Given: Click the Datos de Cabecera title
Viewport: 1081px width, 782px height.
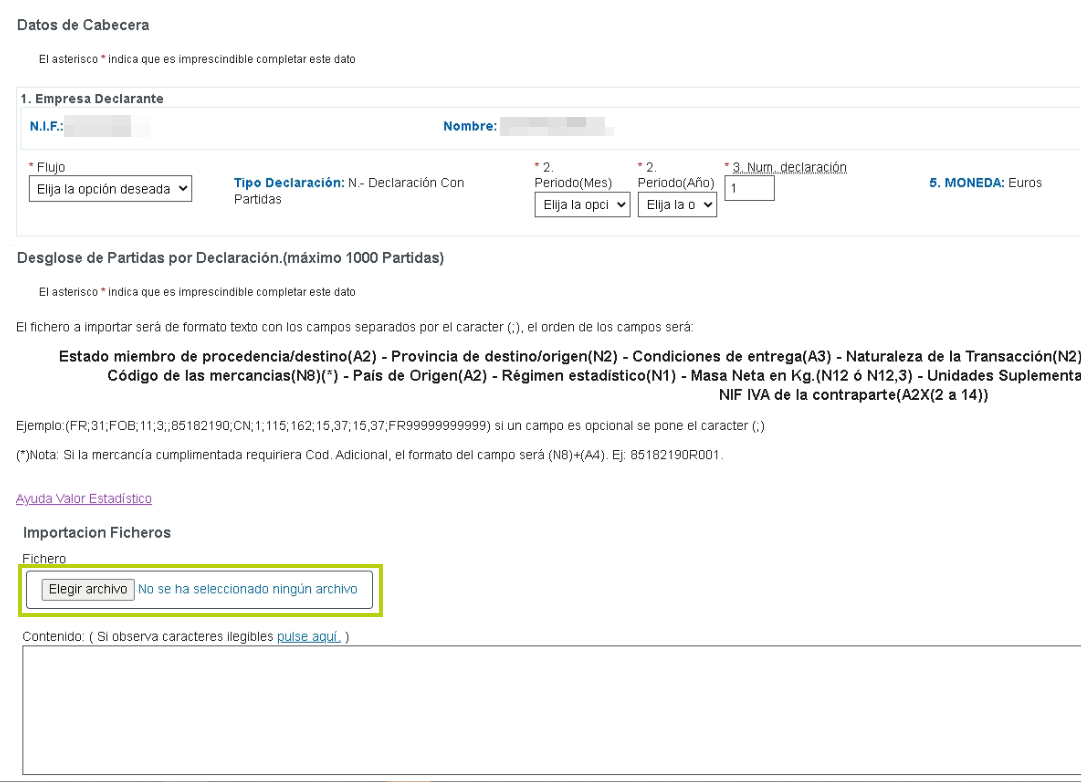Looking at the screenshot, I should point(81,25).
